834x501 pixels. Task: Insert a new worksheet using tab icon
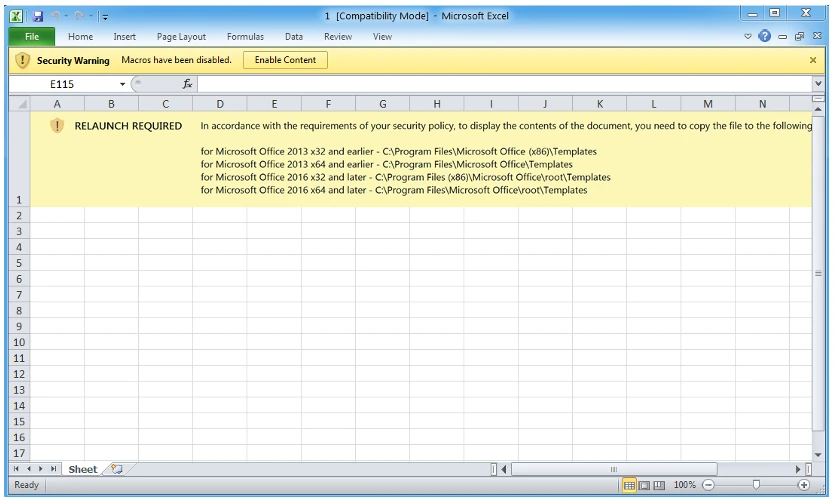(x=117, y=469)
